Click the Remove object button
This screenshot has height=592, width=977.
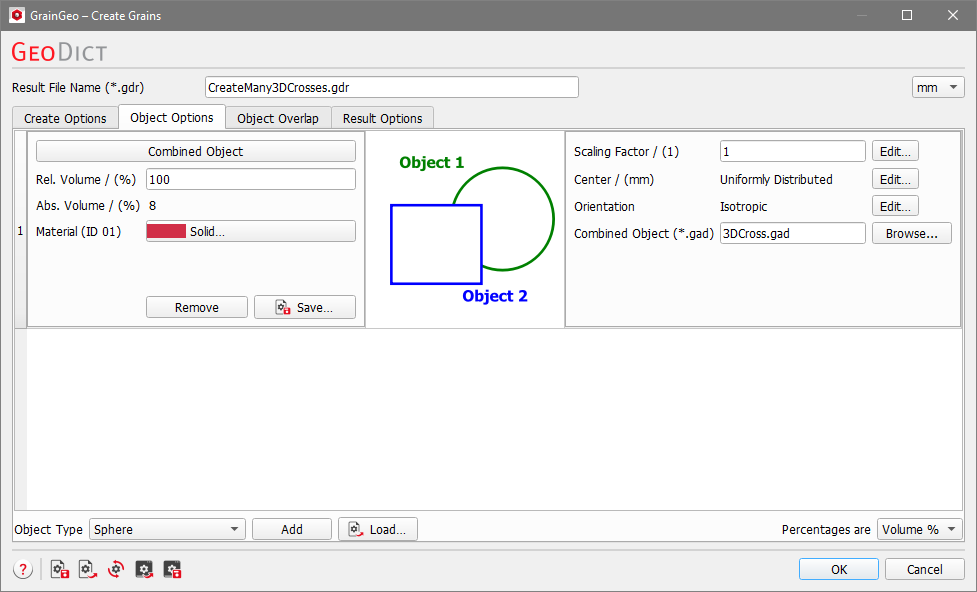(x=197, y=307)
